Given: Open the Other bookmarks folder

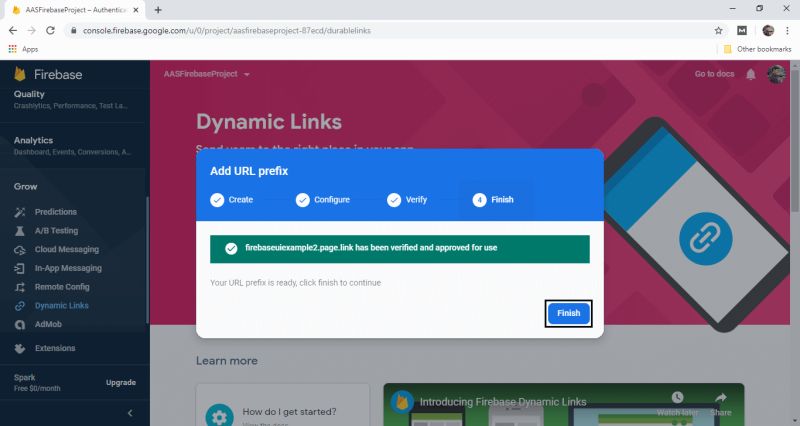Looking at the screenshot, I should click(758, 49).
